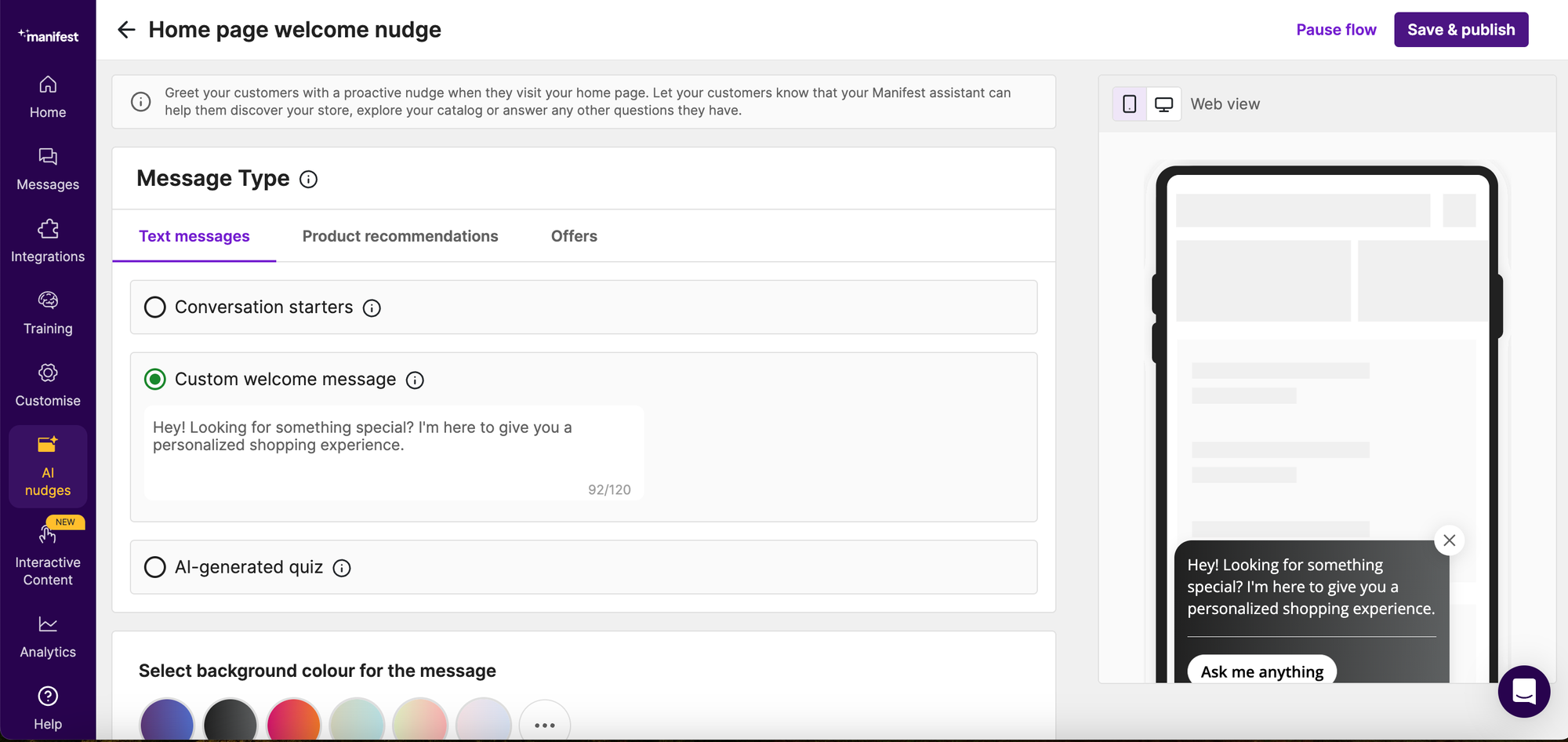Screen dimensions: 1568x742
Task: Switch preview to desktop view
Action: 1165,103
